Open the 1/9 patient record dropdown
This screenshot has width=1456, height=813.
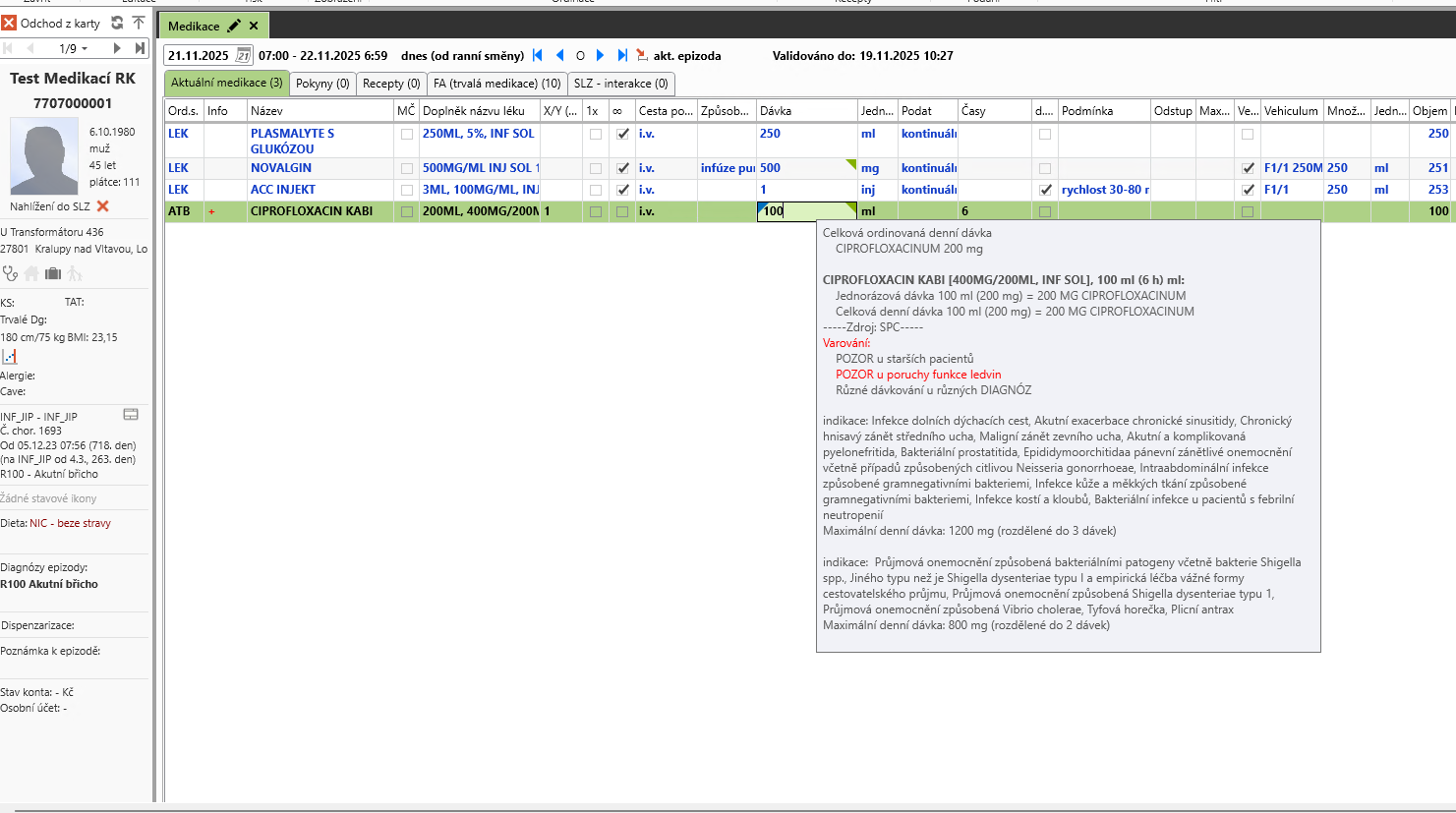pos(73,48)
